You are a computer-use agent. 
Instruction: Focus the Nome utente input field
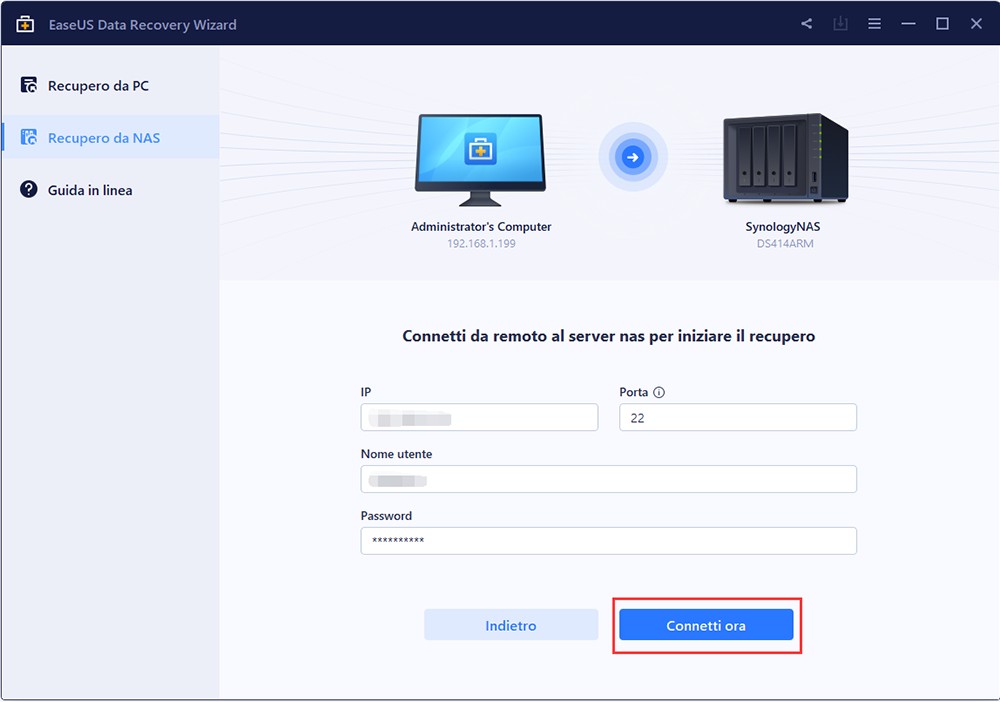pos(608,479)
